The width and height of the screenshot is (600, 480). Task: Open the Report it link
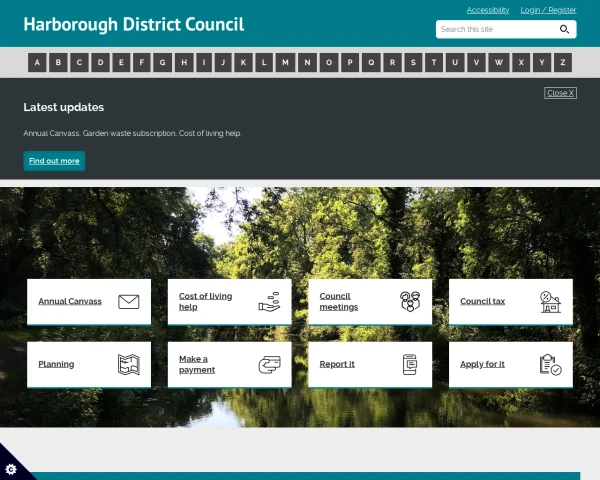coord(337,364)
